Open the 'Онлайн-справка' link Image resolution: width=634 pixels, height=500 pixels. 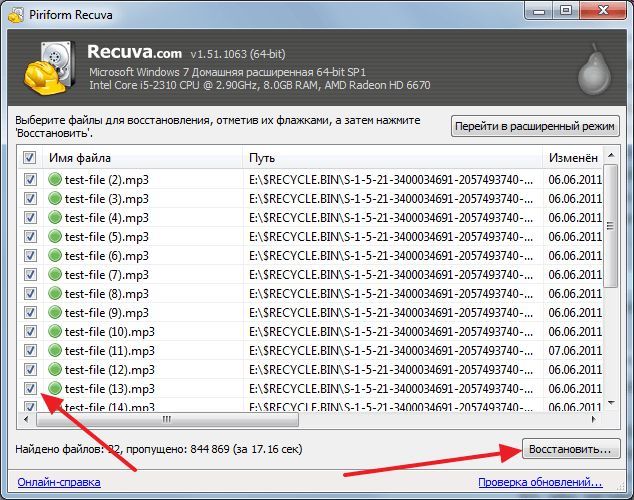(x=59, y=482)
